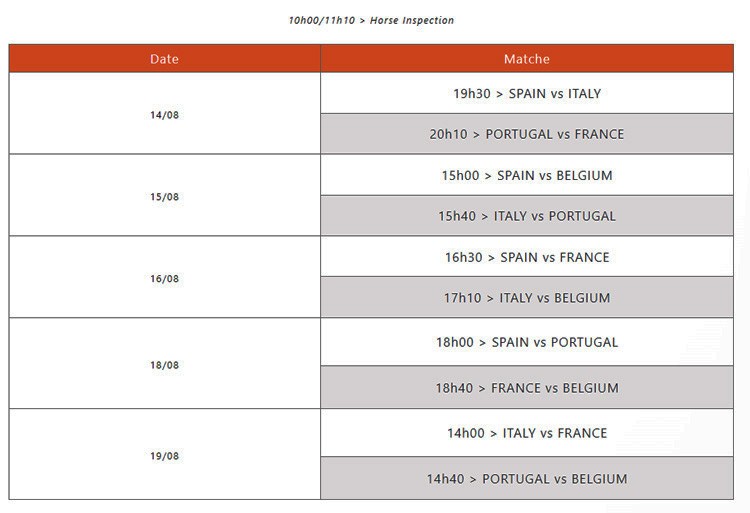750x513 pixels.
Task: Click the 16h30 SPAIN vs FRANCE row
Action: (526, 258)
